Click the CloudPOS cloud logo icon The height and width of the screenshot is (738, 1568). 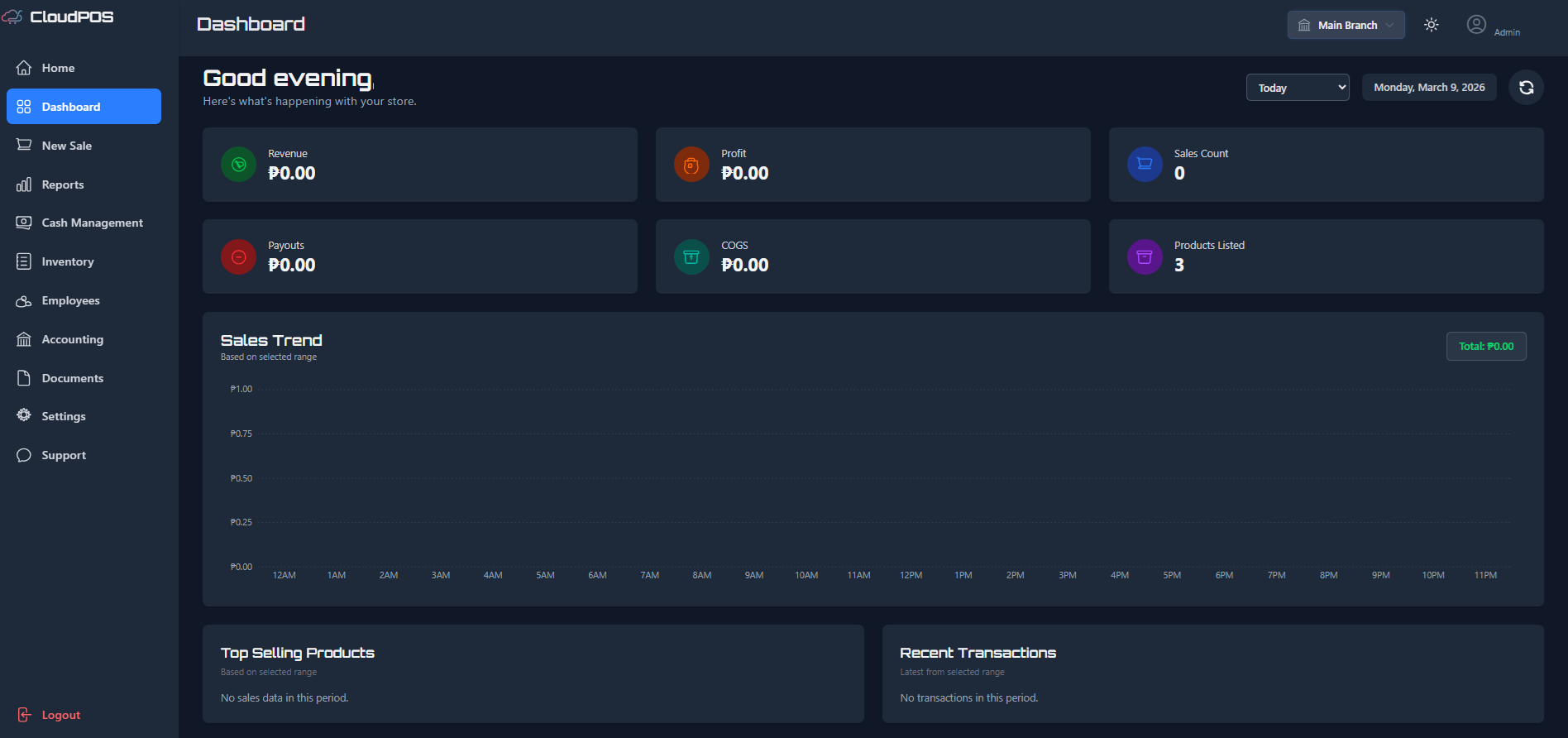pyautogui.click(x=12, y=17)
